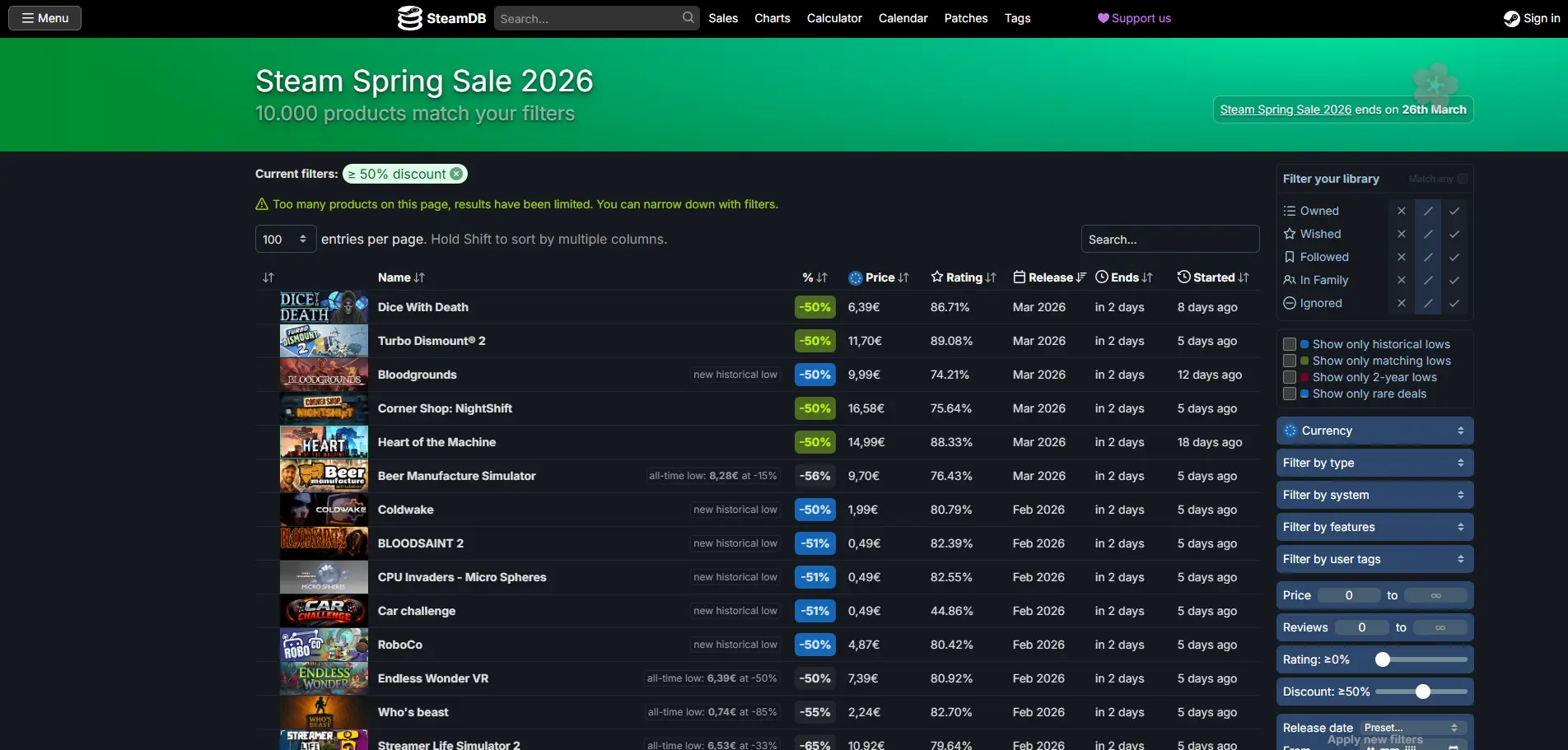Exclude In Family games with X
This screenshot has width=1568, height=750.
click(x=1402, y=280)
